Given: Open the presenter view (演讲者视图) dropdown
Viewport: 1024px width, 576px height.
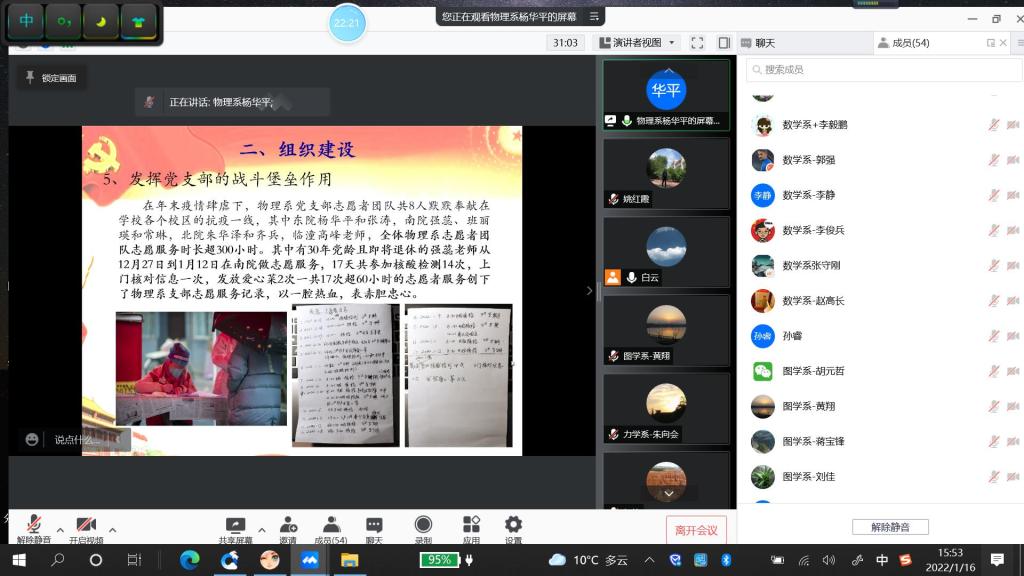Looking at the screenshot, I should (636, 43).
